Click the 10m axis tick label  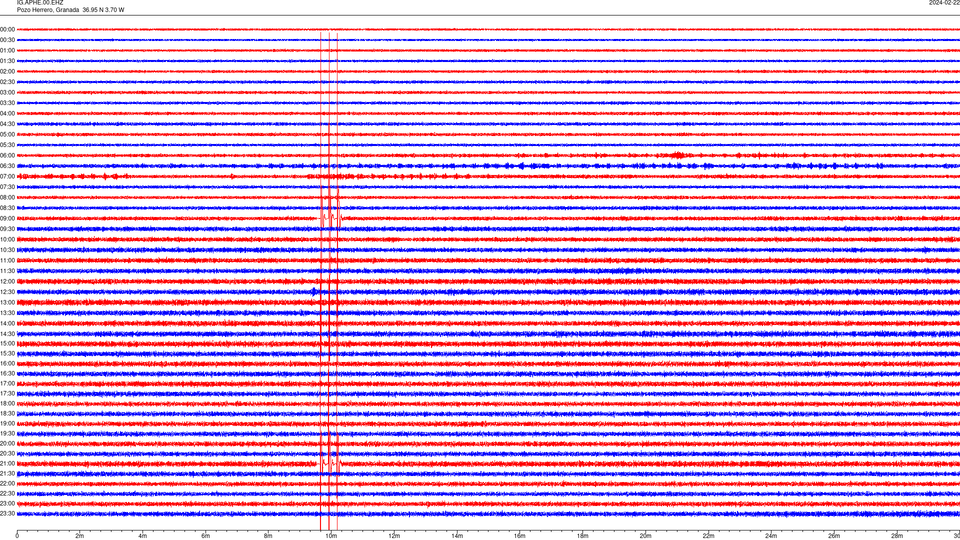(331, 536)
